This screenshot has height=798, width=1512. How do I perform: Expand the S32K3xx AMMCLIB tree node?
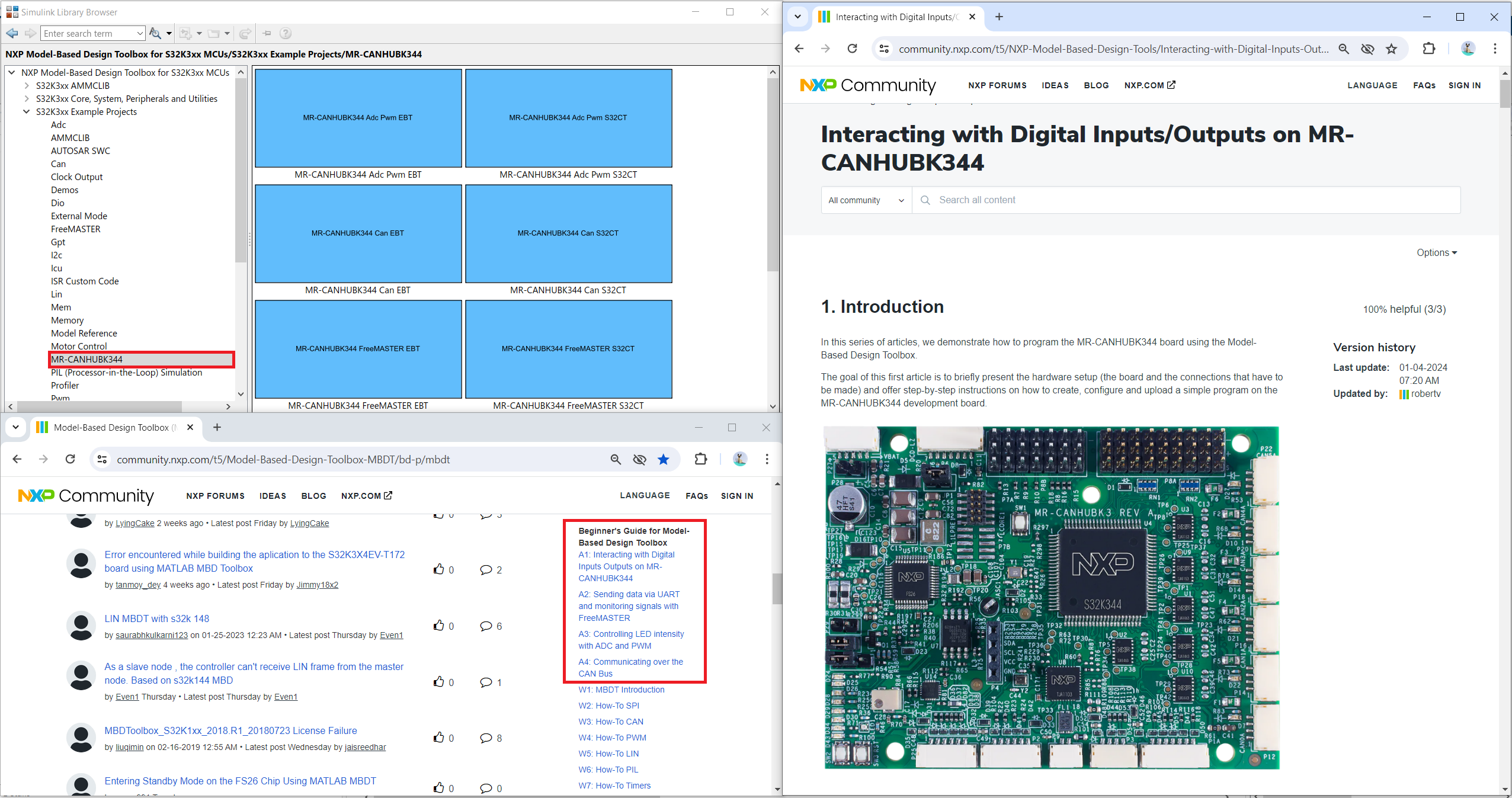point(26,85)
